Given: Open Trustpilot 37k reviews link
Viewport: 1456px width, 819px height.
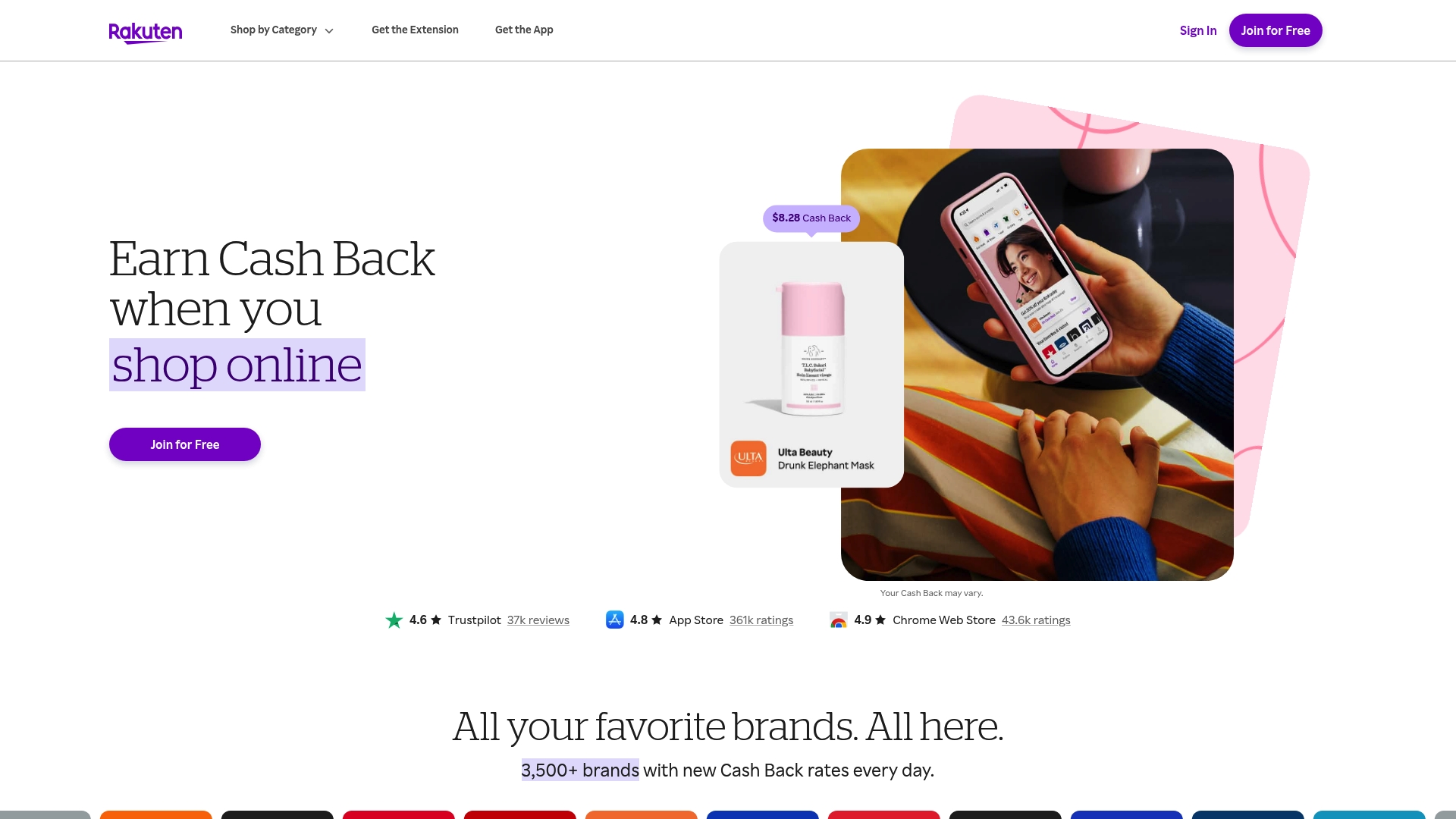Looking at the screenshot, I should pos(538,620).
